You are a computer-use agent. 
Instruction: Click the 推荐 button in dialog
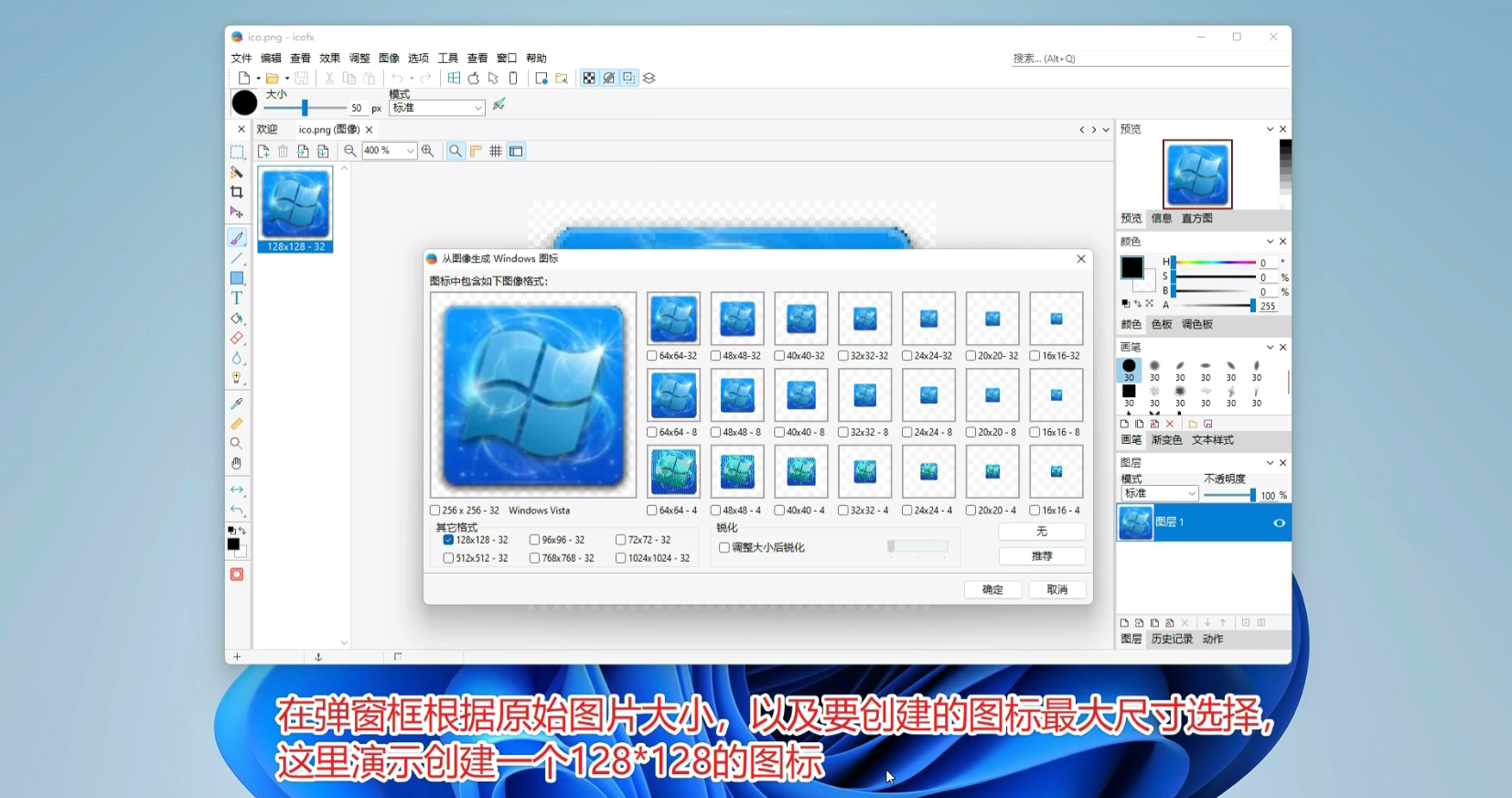1042,556
